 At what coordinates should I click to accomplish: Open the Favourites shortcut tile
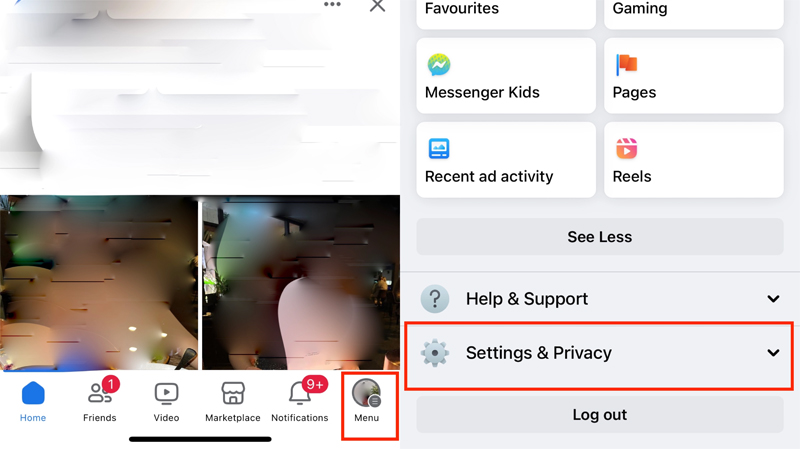click(x=506, y=12)
